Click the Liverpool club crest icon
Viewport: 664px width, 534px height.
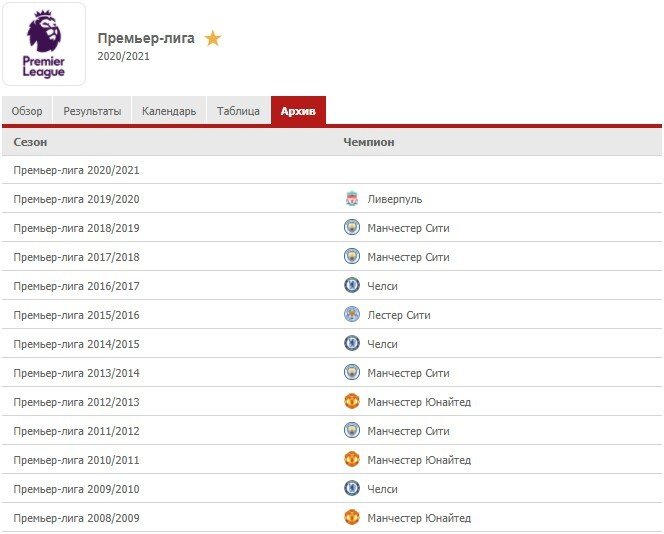click(351, 199)
